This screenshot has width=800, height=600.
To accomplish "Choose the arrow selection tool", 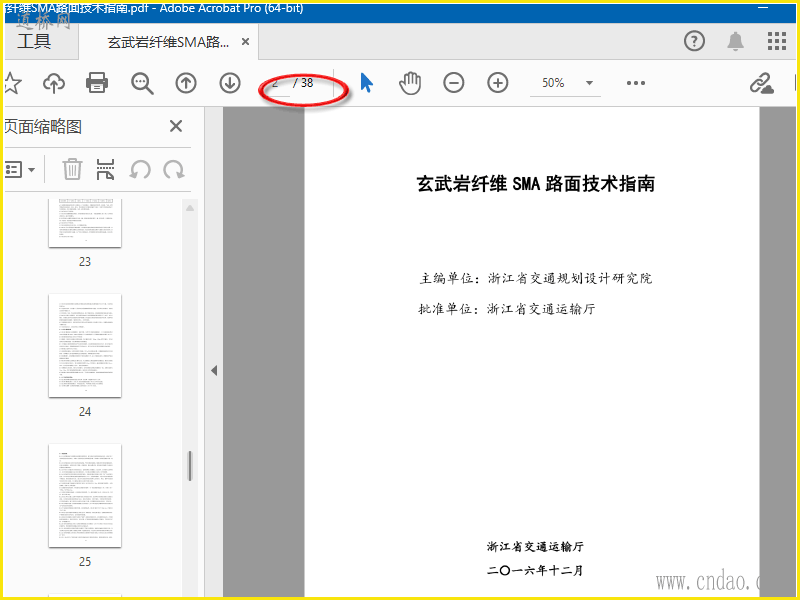I will click(366, 83).
